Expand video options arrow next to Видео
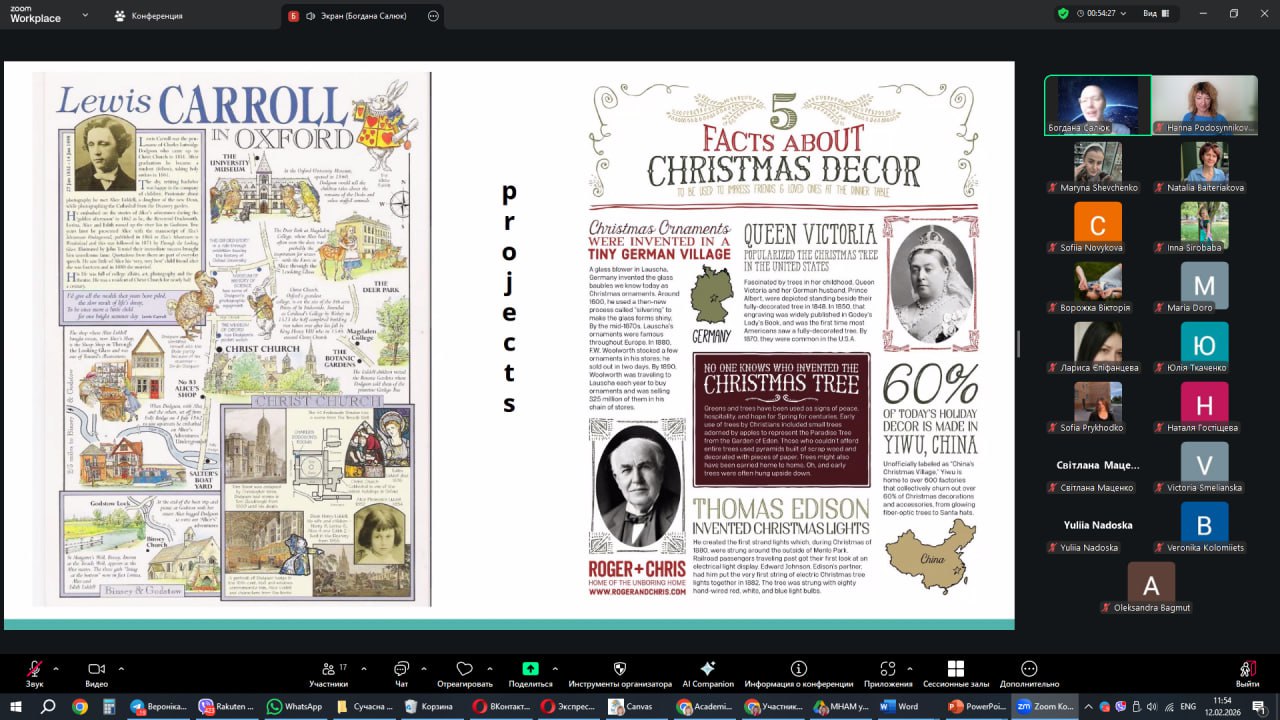Viewport: 1280px width, 720px height. click(121, 668)
